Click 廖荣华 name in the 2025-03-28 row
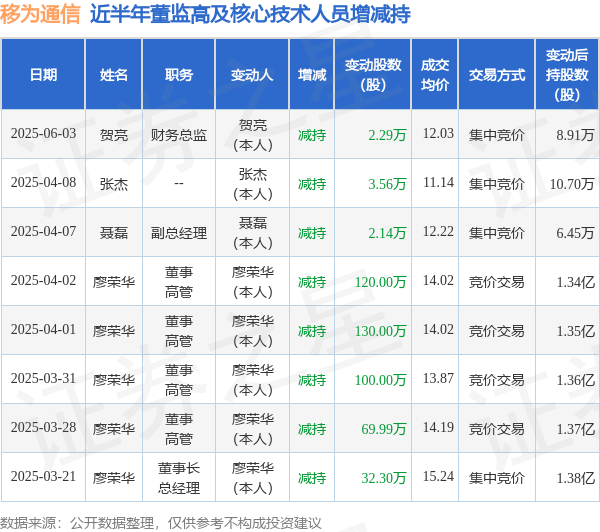Image resolution: width=600 pixels, height=532 pixels. tap(114, 429)
